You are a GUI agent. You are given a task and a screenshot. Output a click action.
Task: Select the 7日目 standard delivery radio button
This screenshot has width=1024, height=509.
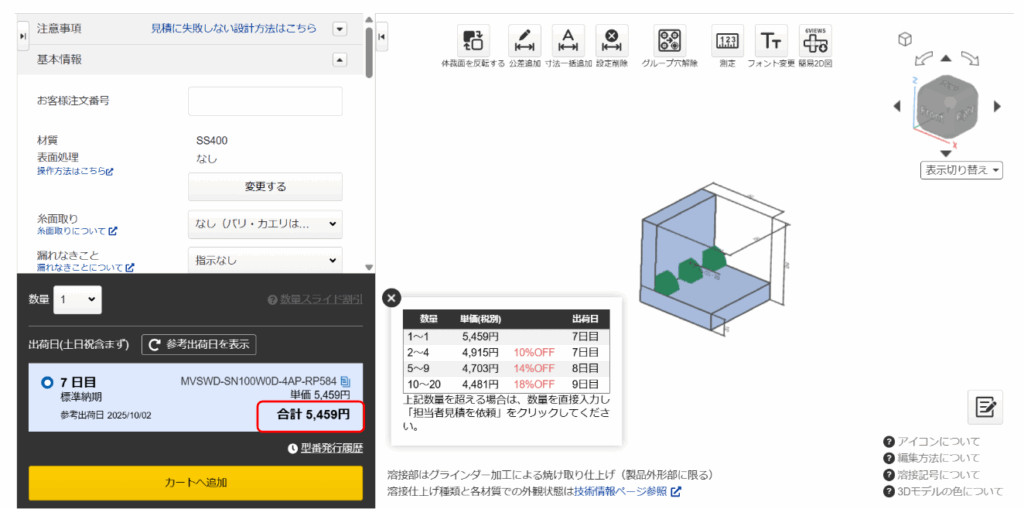tap(47, 383)
